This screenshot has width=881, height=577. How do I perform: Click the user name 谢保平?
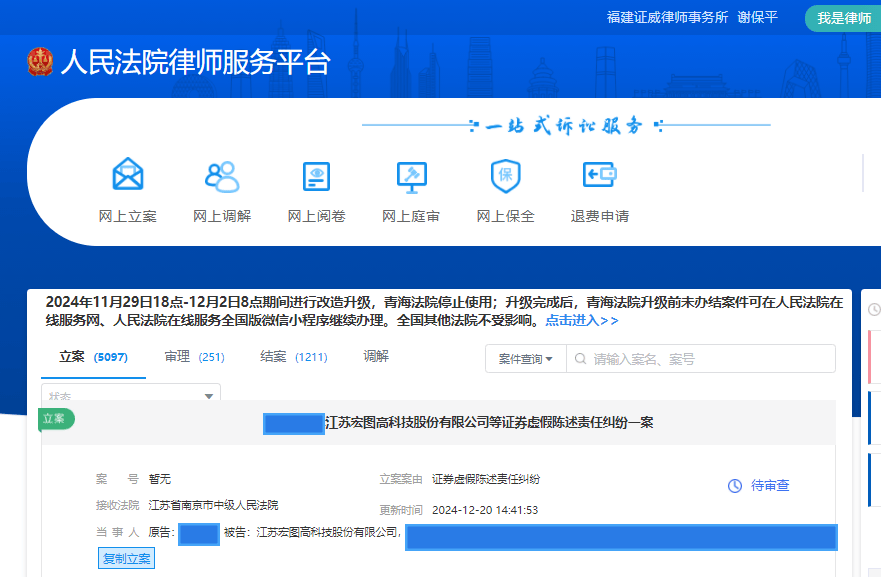[757, 17]
